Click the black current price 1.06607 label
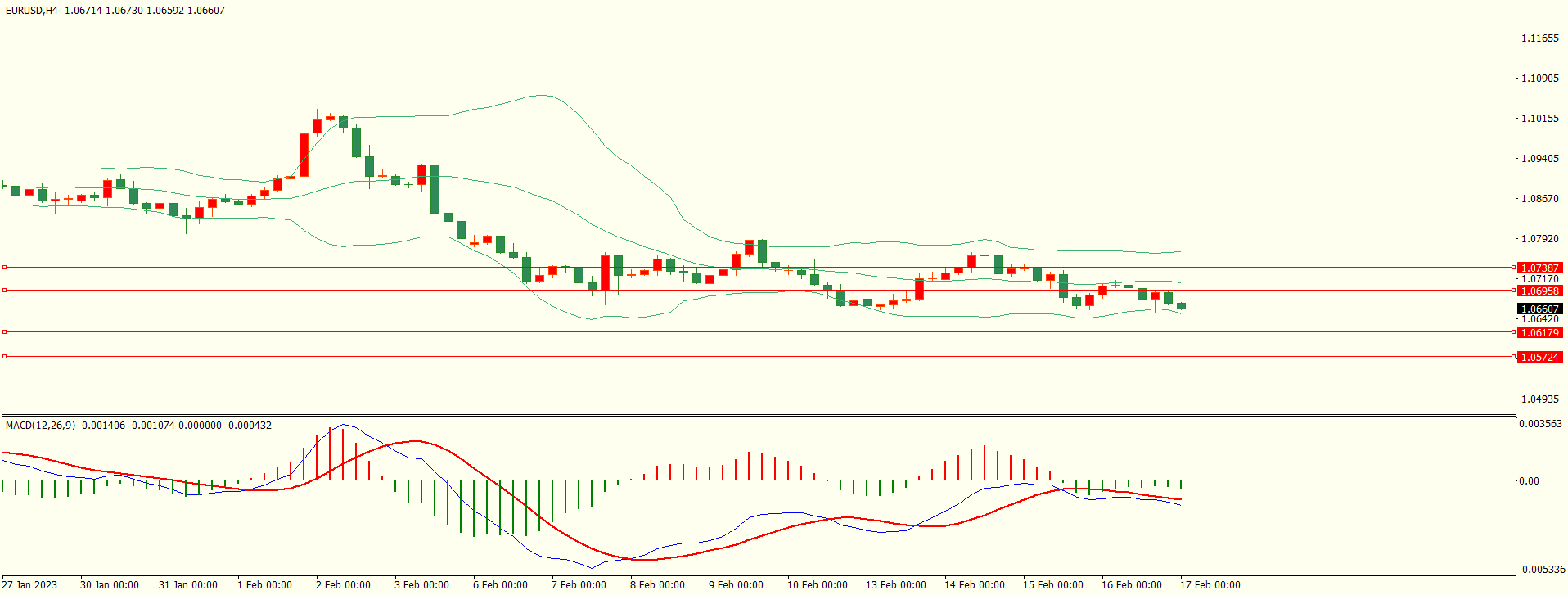The height and width of the screenshot is (595, 1568). click(x=1539, y=309)
